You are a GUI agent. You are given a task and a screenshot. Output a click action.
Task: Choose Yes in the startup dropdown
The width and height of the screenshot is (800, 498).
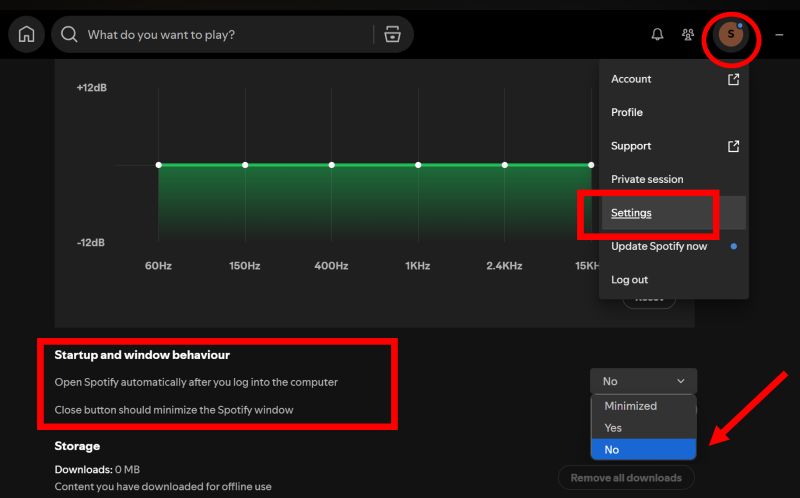[x=613, y=428]
